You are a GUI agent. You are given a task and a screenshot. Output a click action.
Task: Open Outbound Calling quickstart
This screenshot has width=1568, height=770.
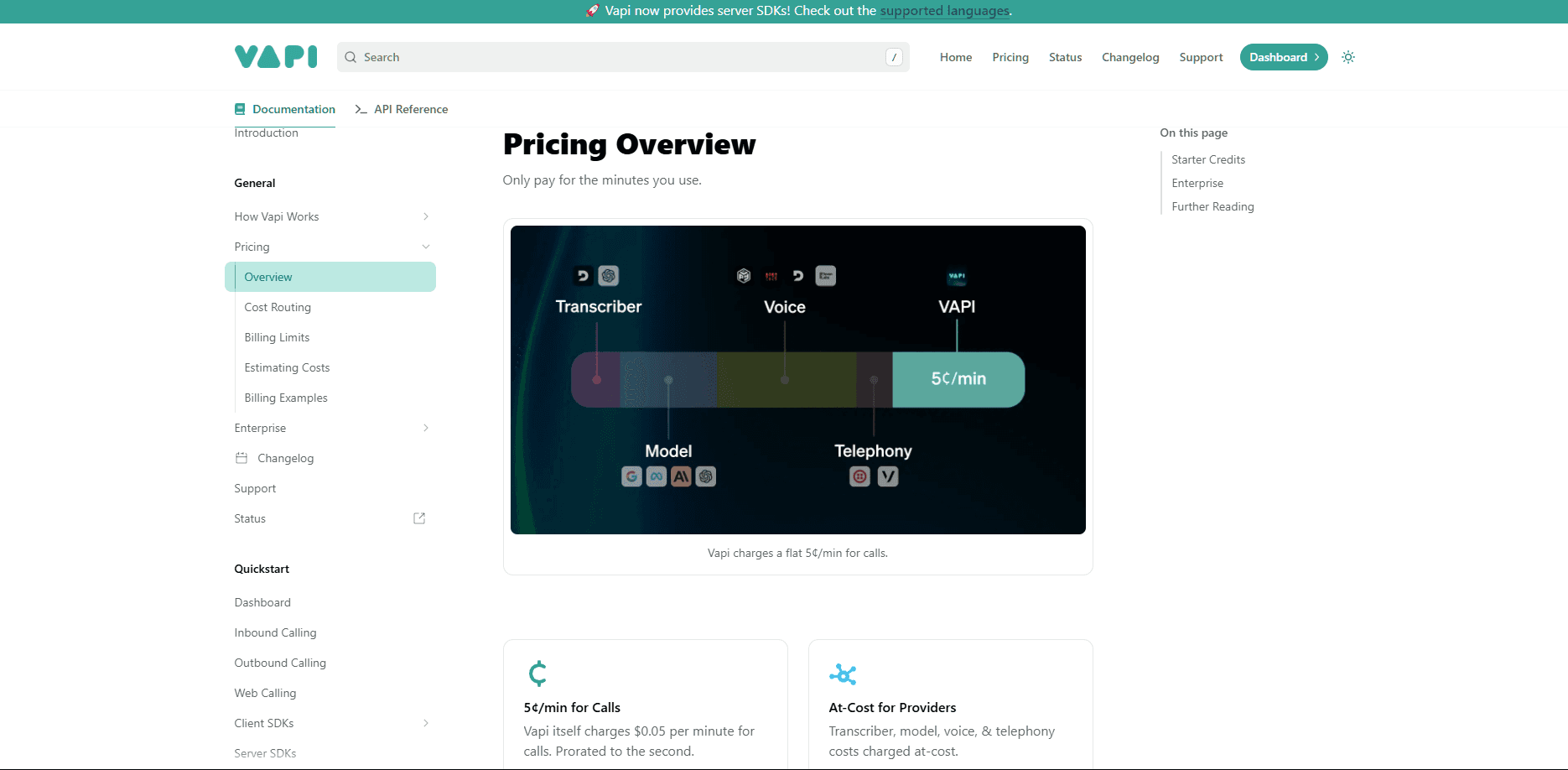click(280, 663)
